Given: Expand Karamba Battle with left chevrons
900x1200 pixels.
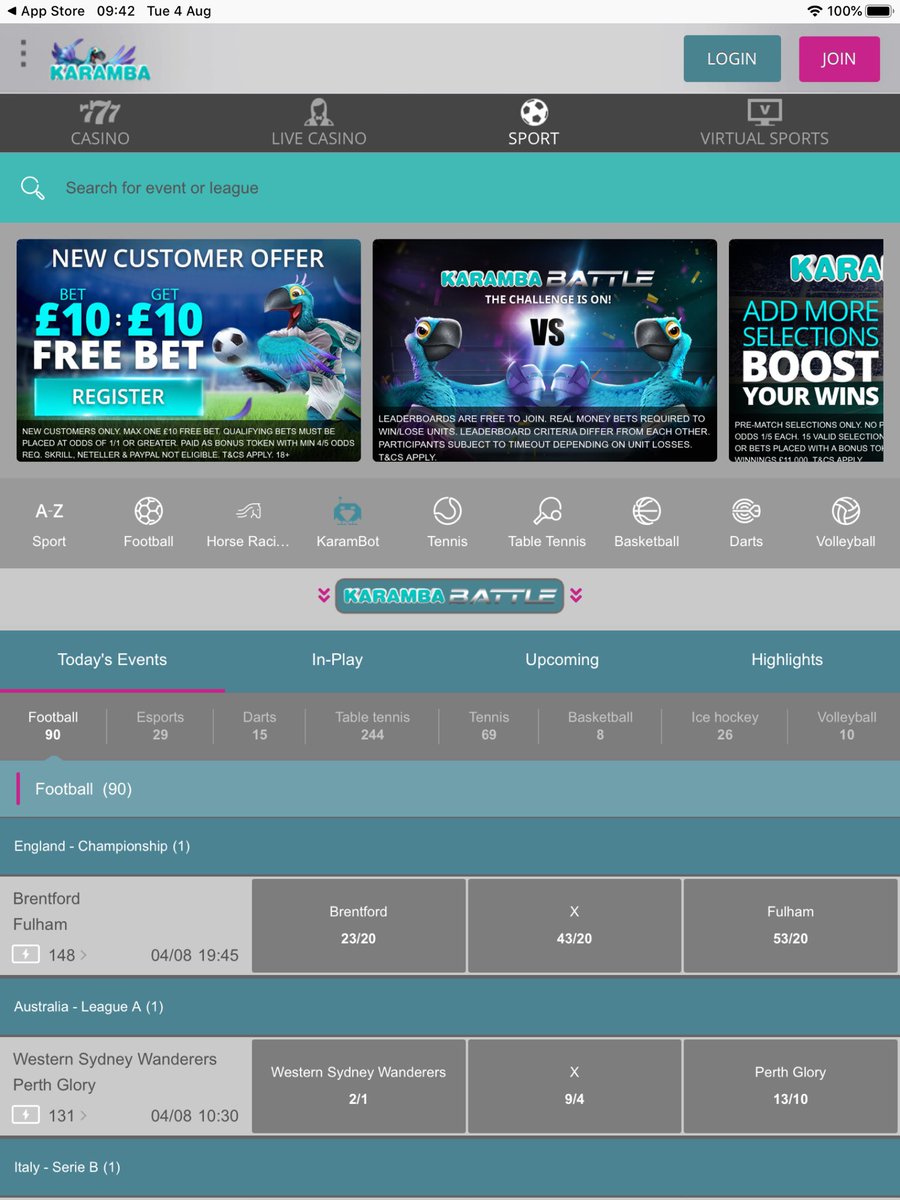Looking at the screenshot, I should [x=324, y=596].
